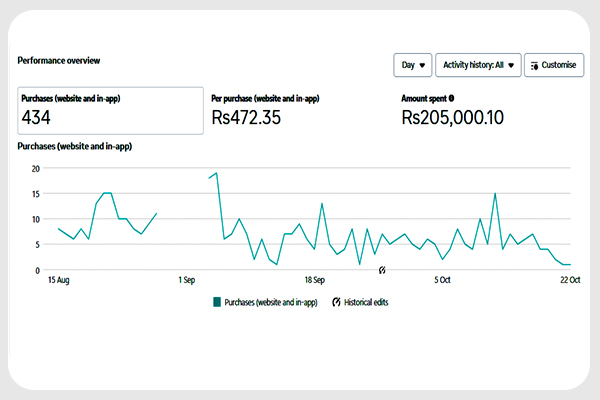Click the Amount spent info icon

[x=452, y=98]
